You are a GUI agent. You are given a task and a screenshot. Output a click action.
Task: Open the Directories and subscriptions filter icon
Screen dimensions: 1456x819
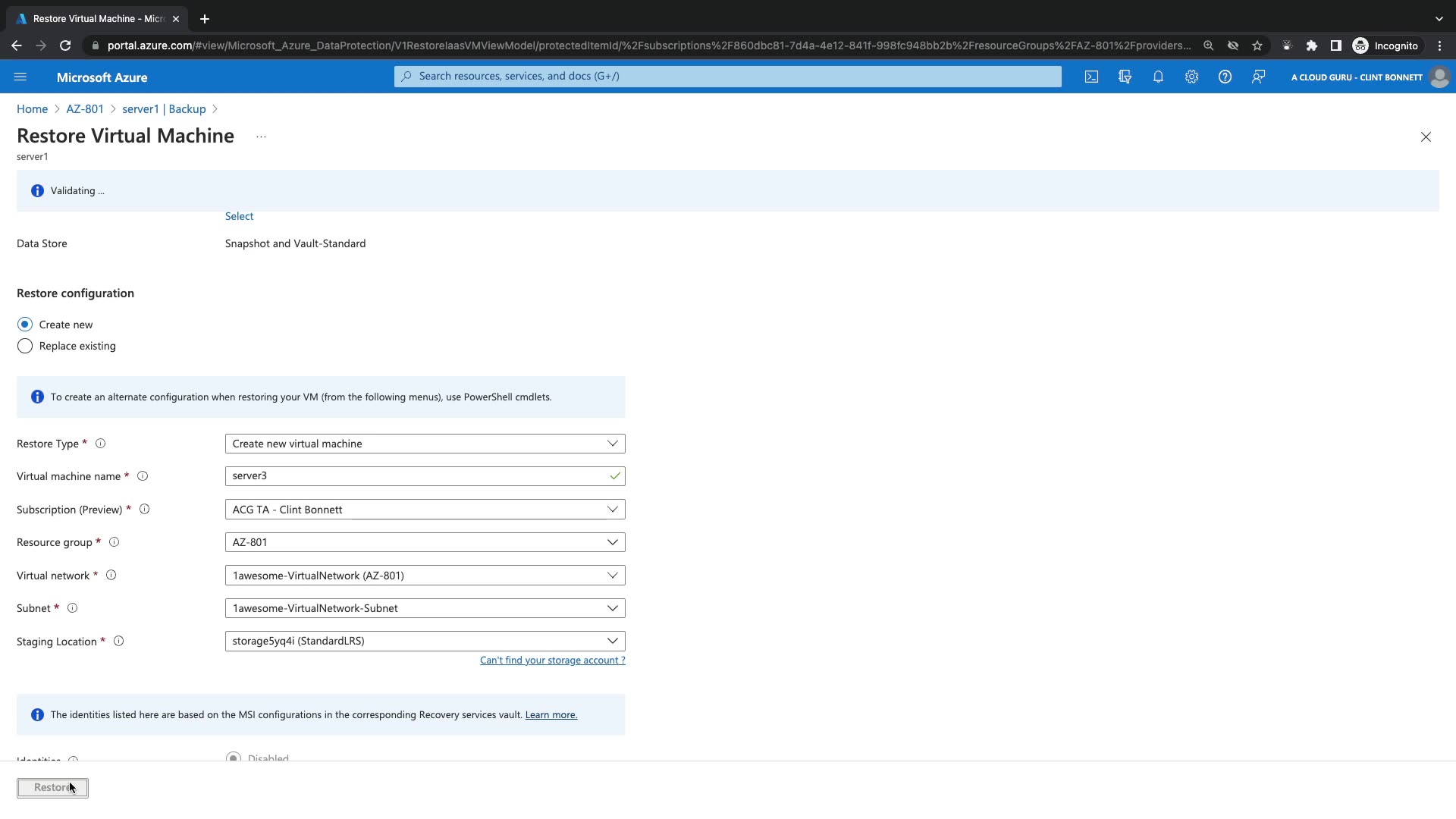[1125, 77]
